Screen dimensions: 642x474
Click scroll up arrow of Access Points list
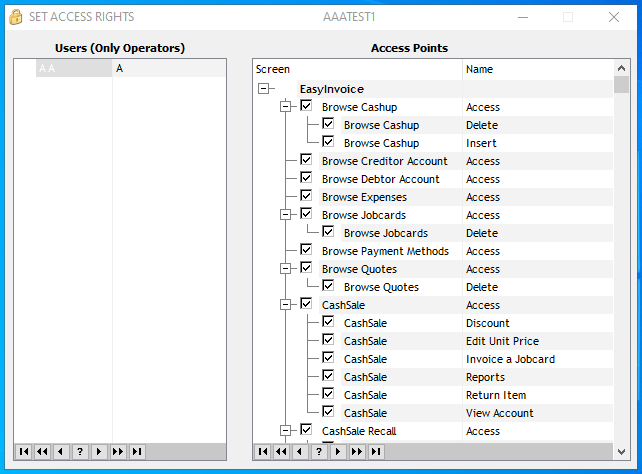tap(621, 68)
